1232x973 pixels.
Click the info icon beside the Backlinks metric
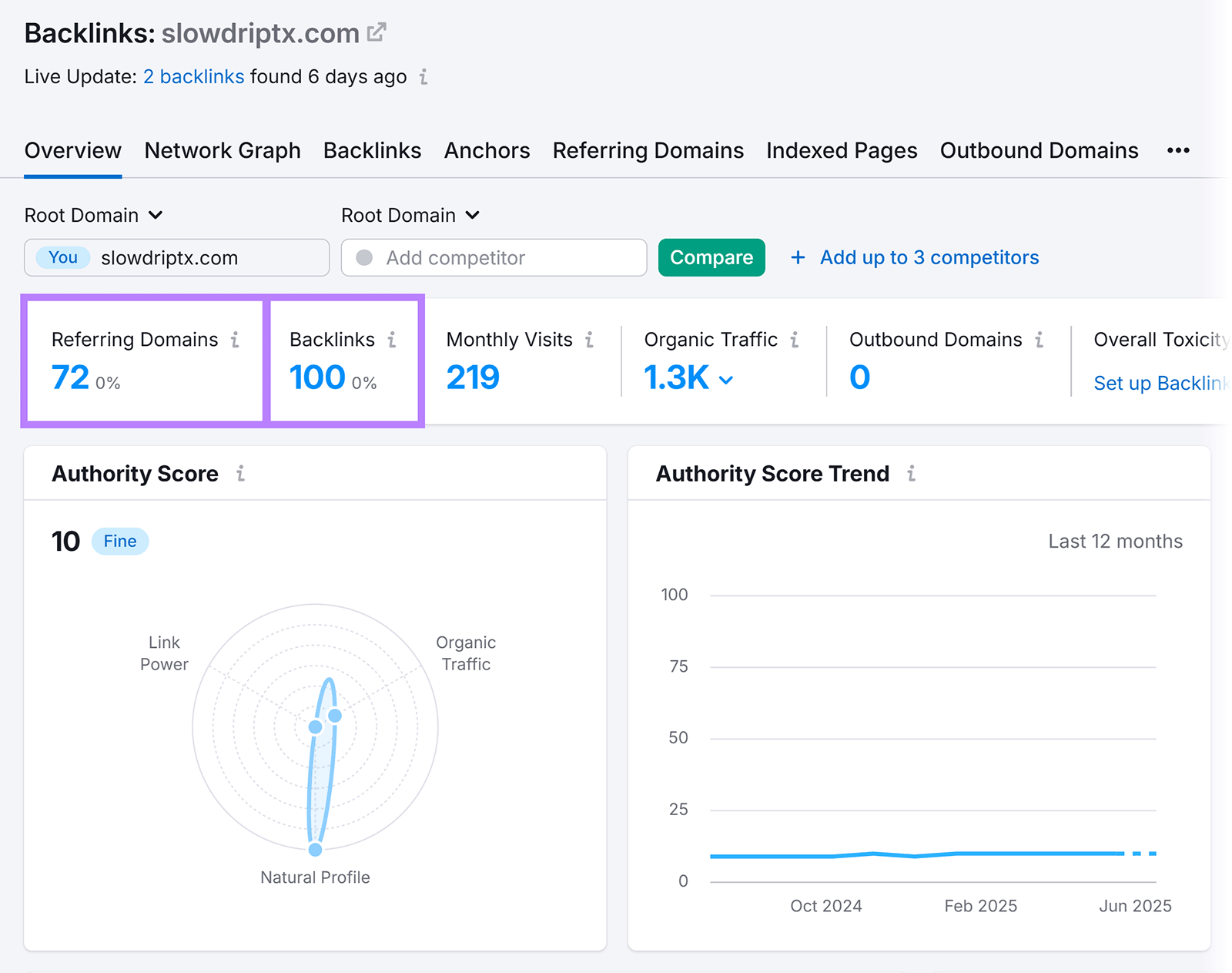pyautogui.click(x=392, y=339)
